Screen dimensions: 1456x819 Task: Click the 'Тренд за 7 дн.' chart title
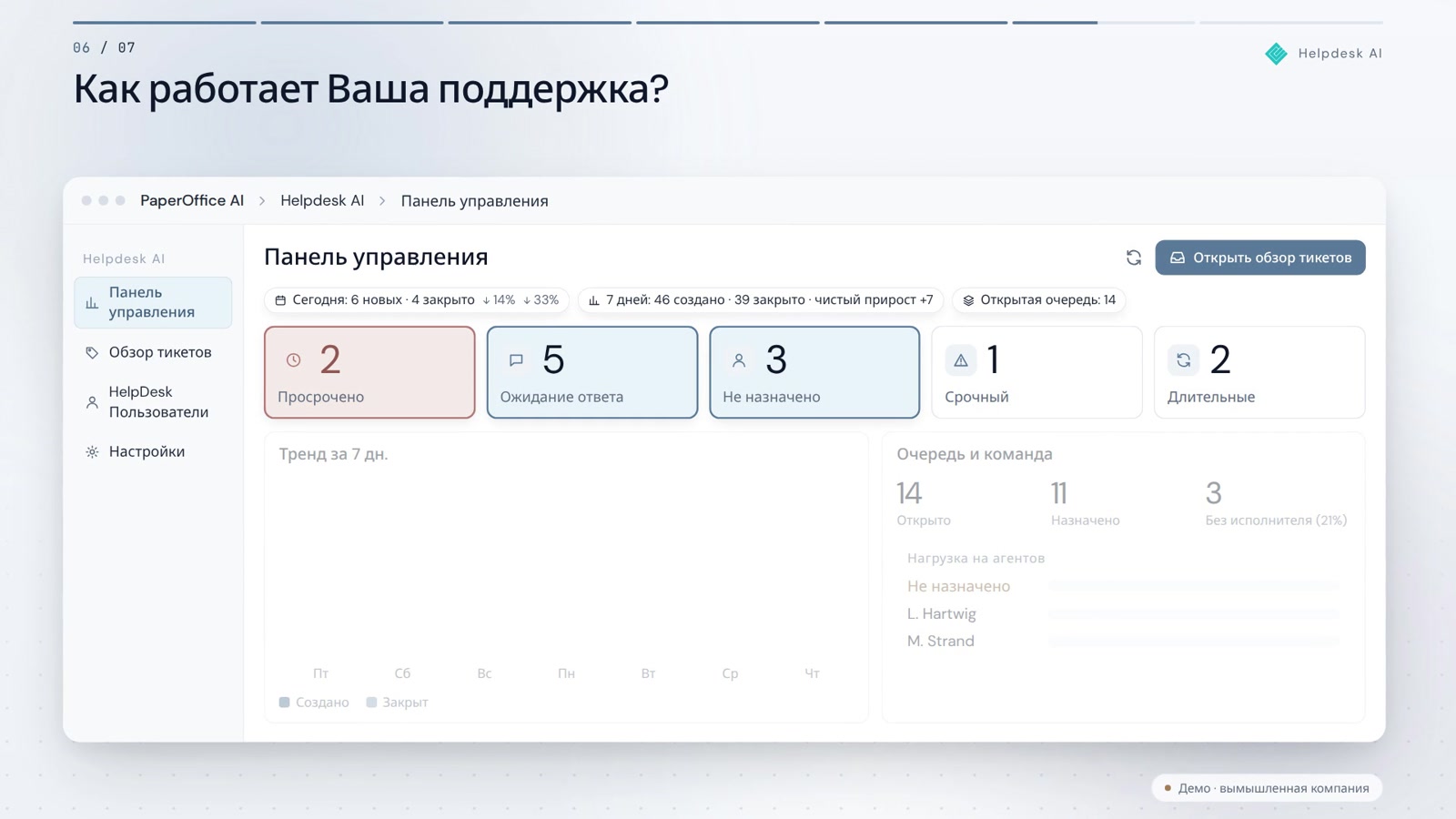click(333, 454)
